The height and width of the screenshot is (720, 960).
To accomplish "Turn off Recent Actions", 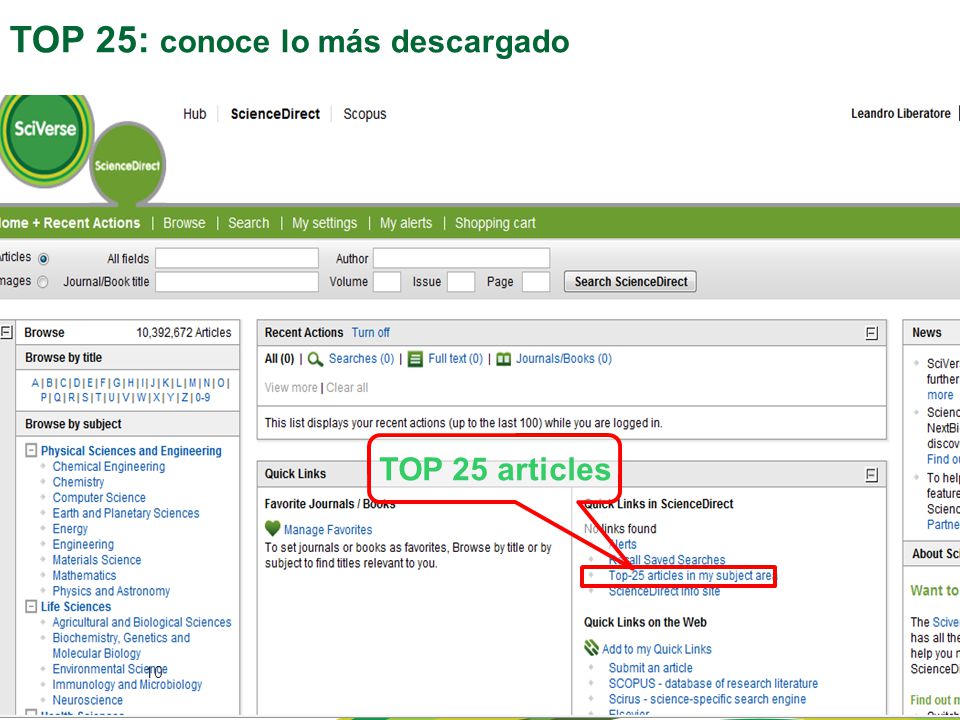I will click(x=370, y=332).
